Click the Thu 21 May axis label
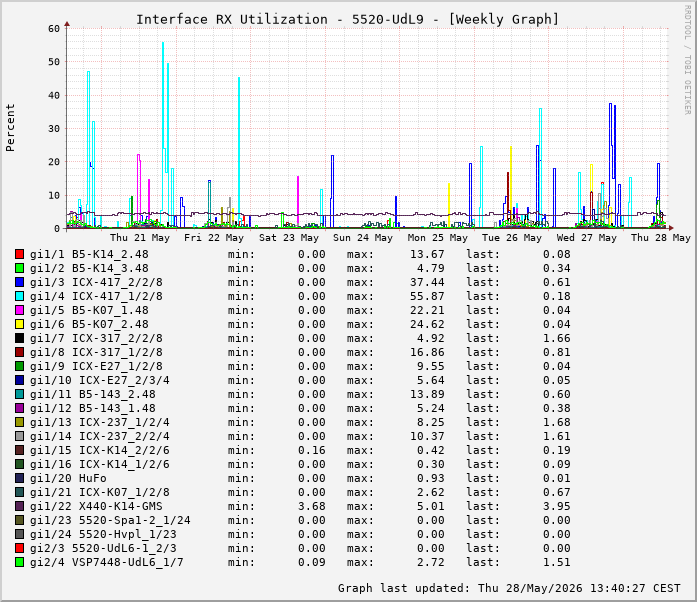This screenshot has width=697, height=602. tap(140, 238)
